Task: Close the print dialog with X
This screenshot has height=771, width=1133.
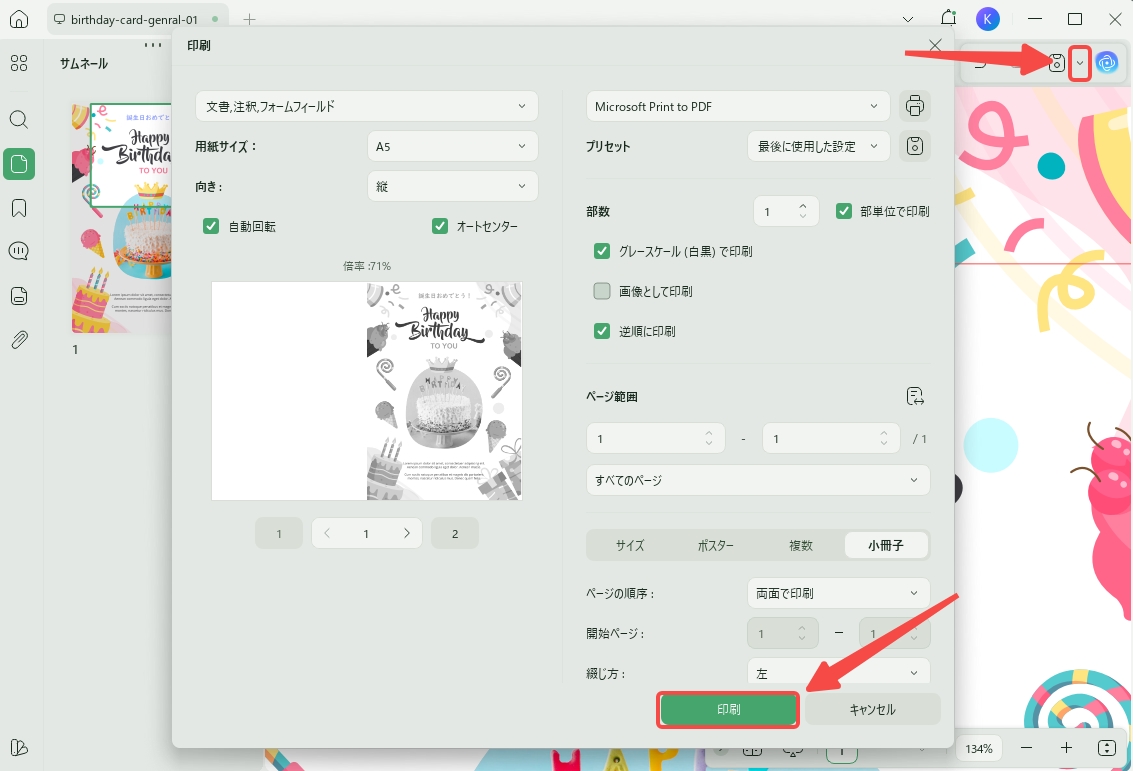Action: click(x=935, y=46)
